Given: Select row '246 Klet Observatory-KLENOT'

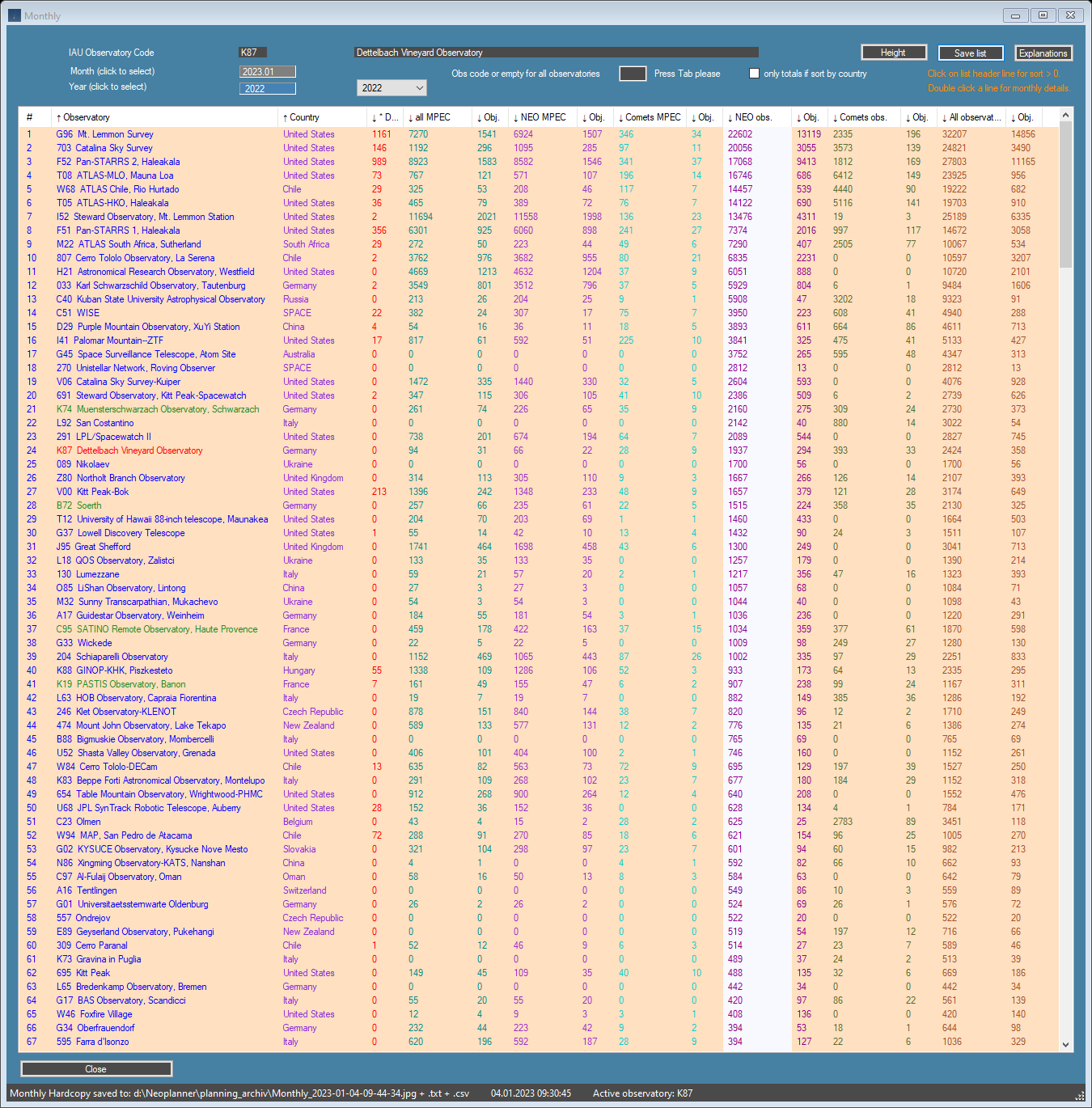Looking at the screenshot, I should point(538,712).
